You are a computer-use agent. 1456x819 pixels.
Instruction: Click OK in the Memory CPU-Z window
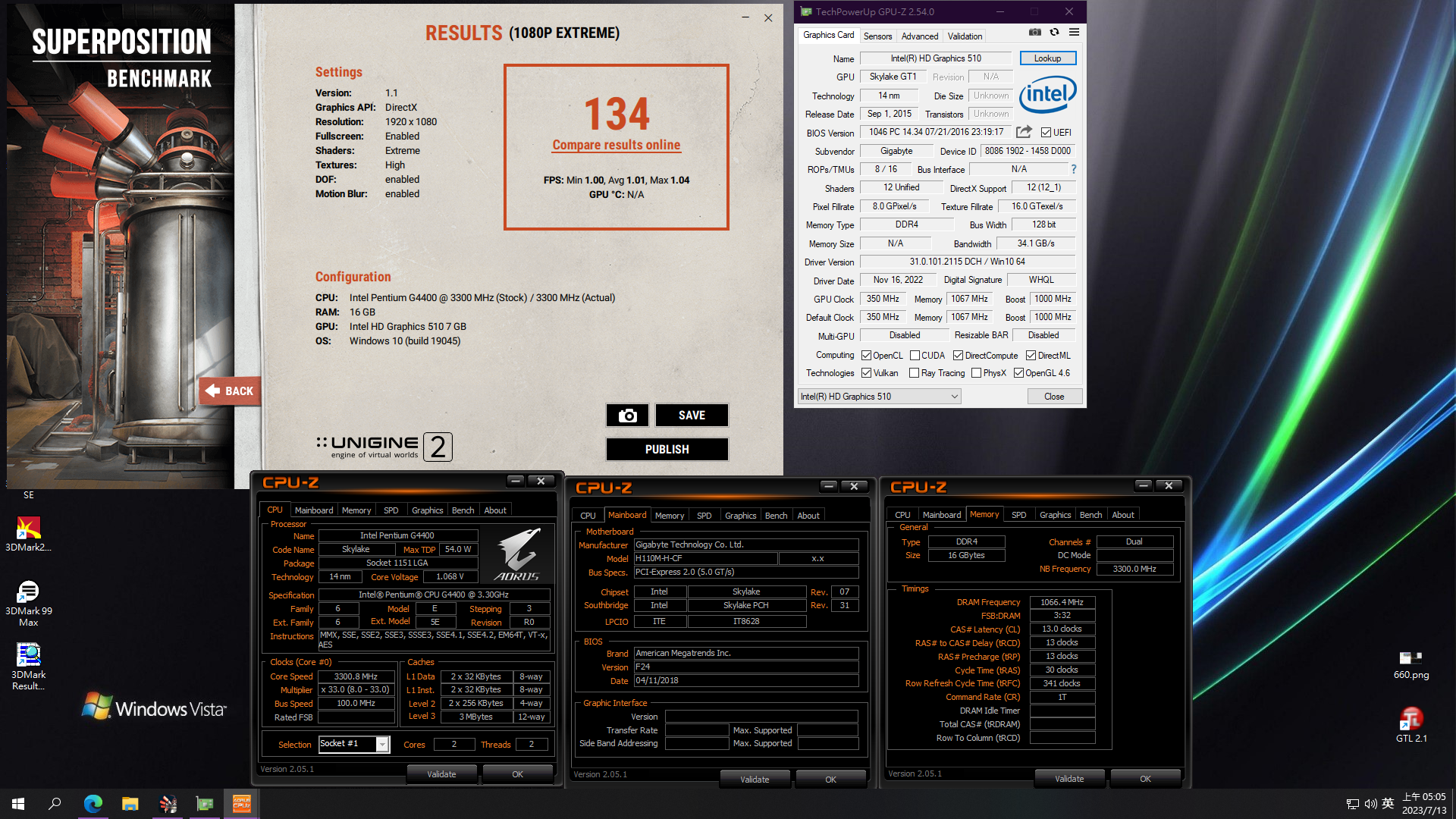click(x=1145, y=779)
